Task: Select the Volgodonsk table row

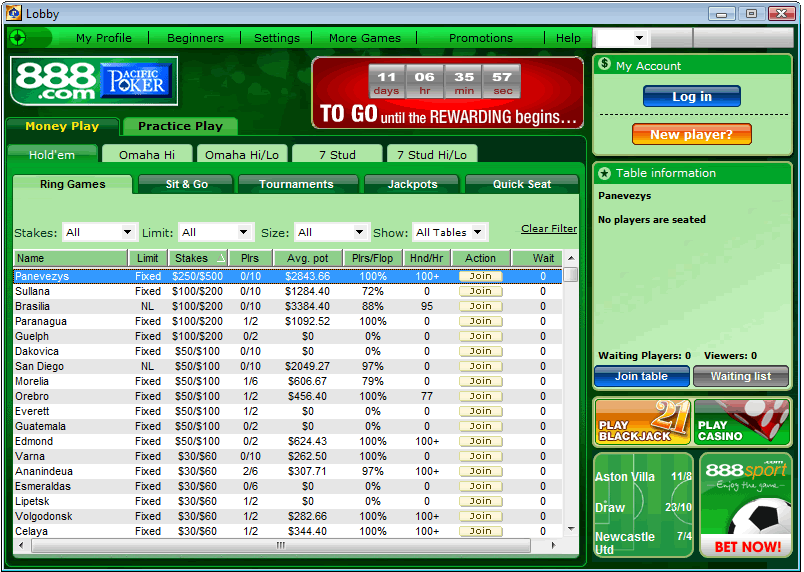Action: [x=288, y=516]
